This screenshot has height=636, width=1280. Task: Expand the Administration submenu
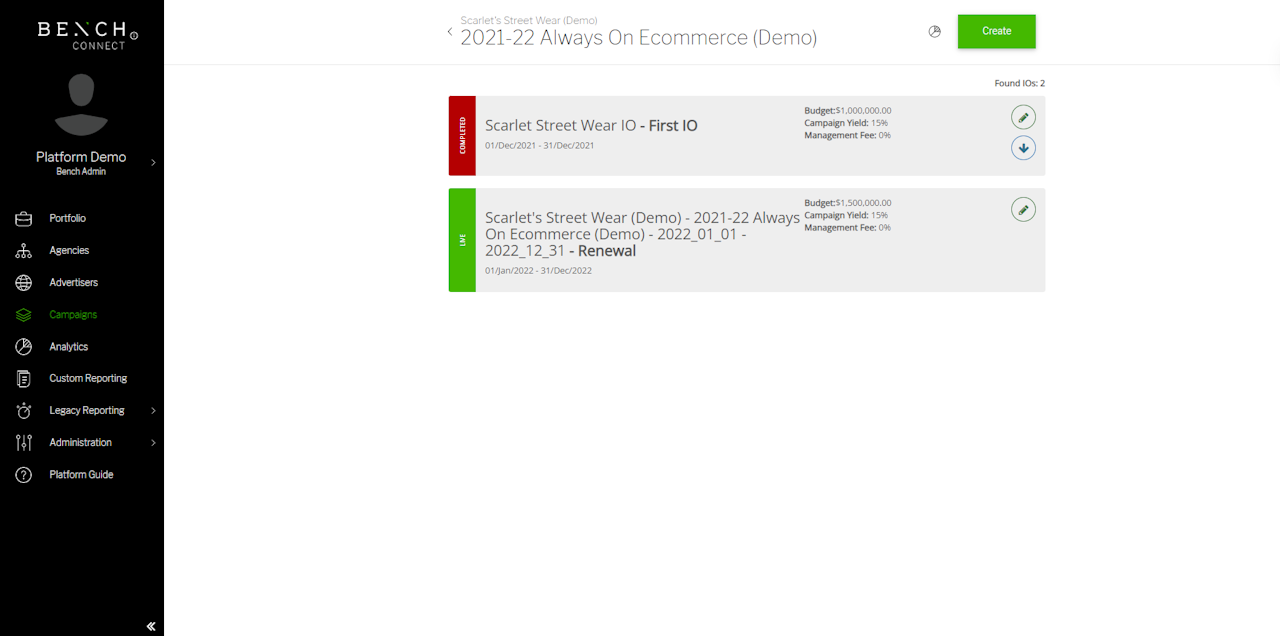tap(153, 442)
